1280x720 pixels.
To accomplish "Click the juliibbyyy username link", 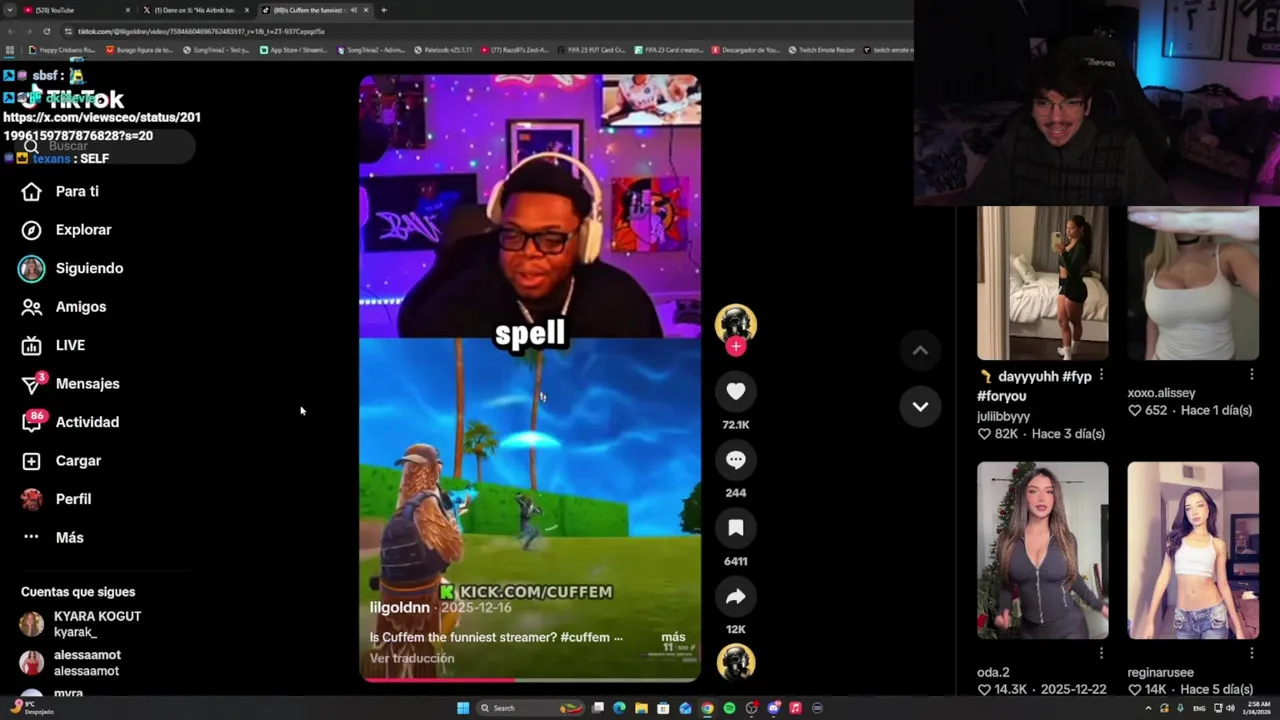I will 1003,416.
